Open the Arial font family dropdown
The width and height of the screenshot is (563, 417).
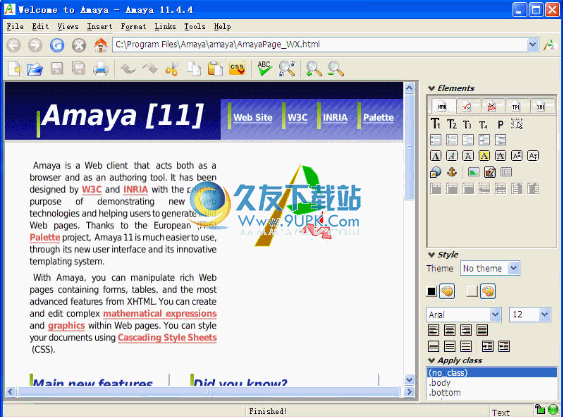pyautogui.click(x=495, y=315)
